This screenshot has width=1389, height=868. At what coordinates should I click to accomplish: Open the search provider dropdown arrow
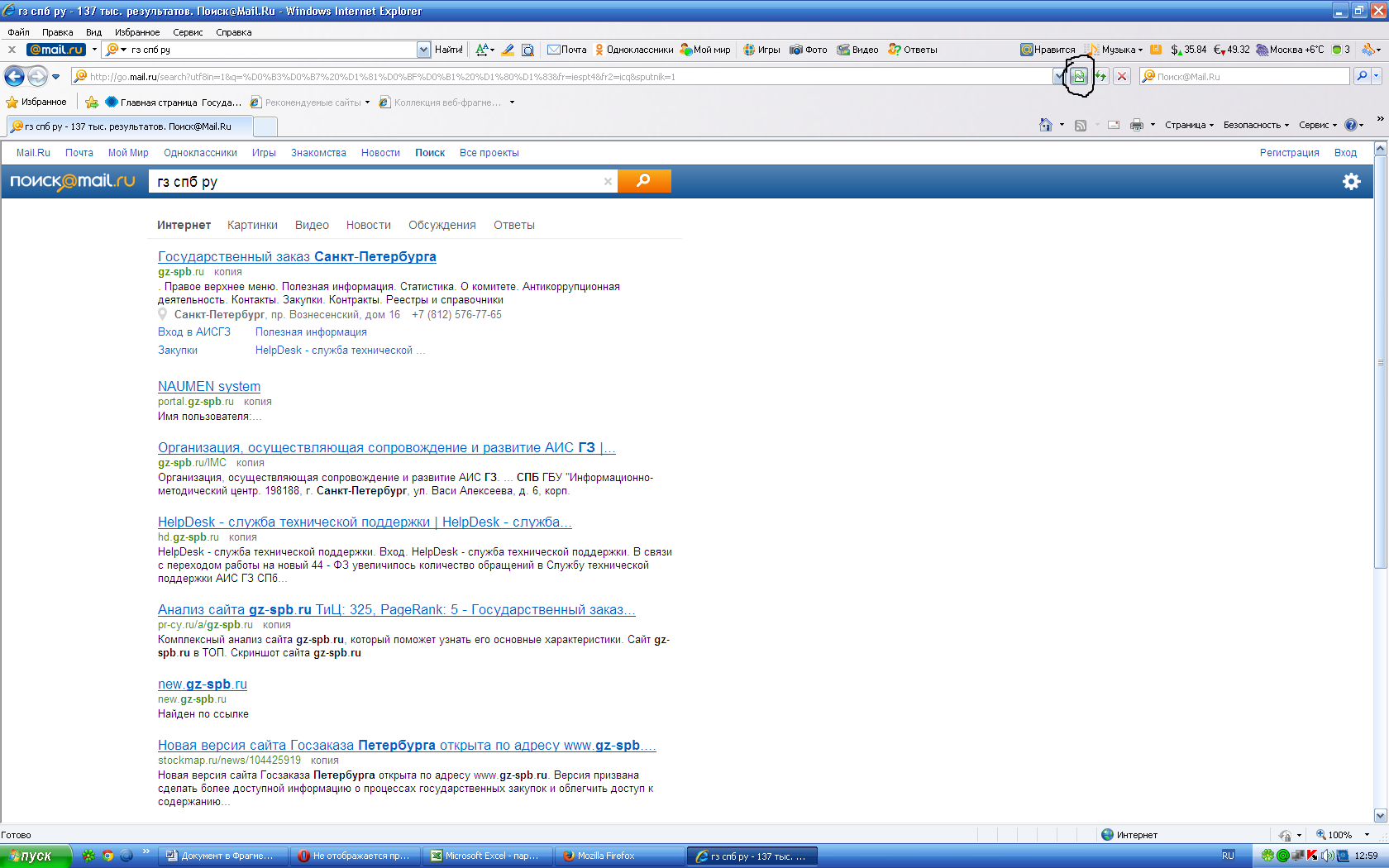(1377, 76)
